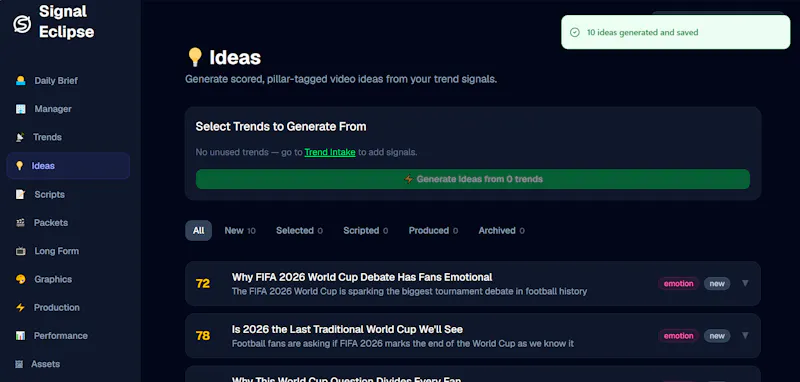The height and width of the screenshot is (382, 800).
Task: Click new badge on Last Traditional idea
Action: coord(717,336)
